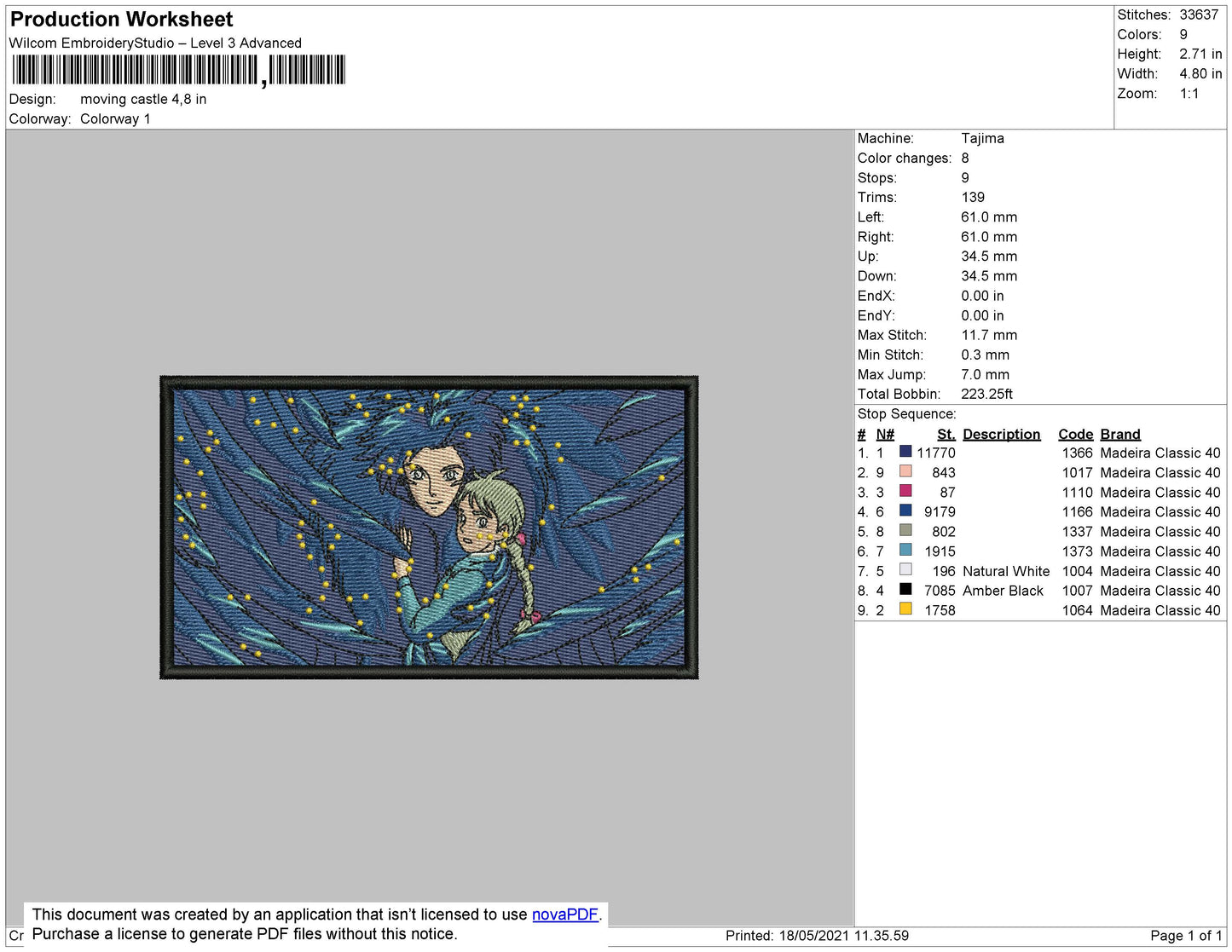This screenshot has width=1232, height=952.
Task: Click the EndX value '0.00 in'
Action: pos(982,296)
